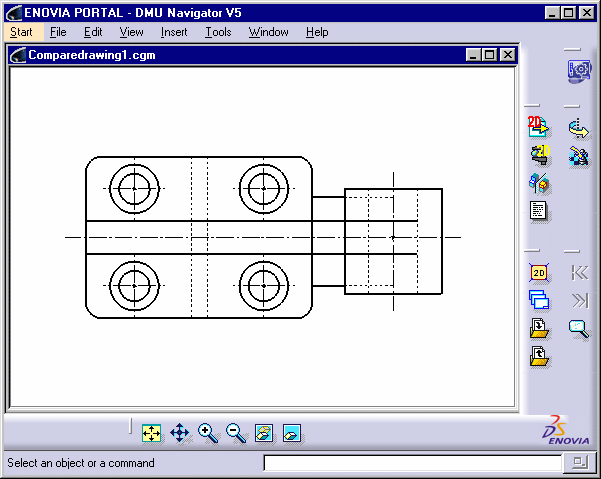The image size is (601, 479).
Task: Open the Help menu
Action: pyautogui.click(x=317, y=32)
